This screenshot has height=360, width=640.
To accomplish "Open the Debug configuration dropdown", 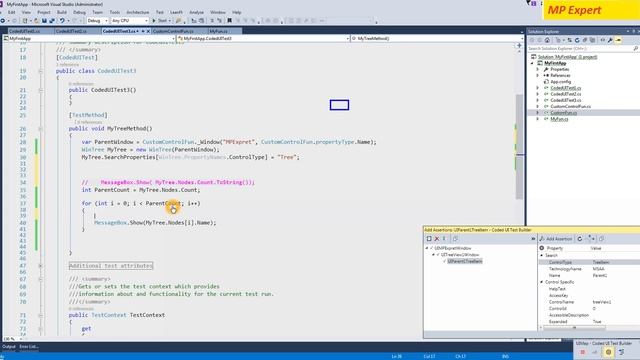I will [97, 20].
